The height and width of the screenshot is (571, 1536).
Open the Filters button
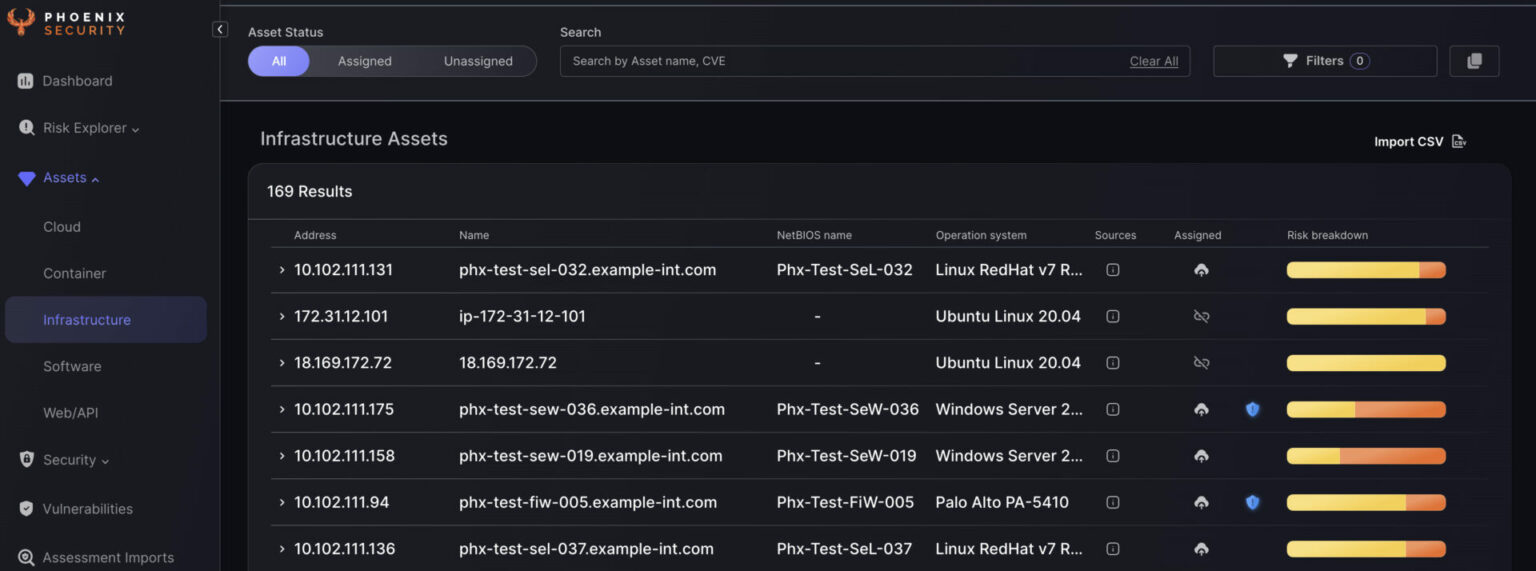(1324, 61)
